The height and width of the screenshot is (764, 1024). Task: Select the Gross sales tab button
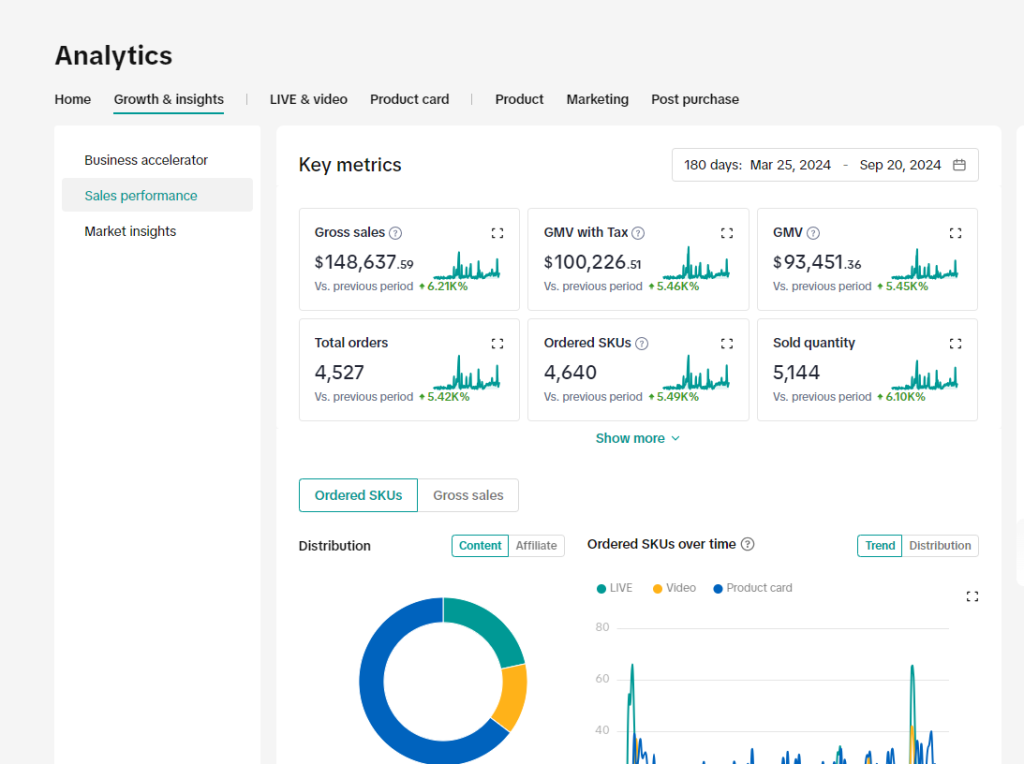[468, 495]
